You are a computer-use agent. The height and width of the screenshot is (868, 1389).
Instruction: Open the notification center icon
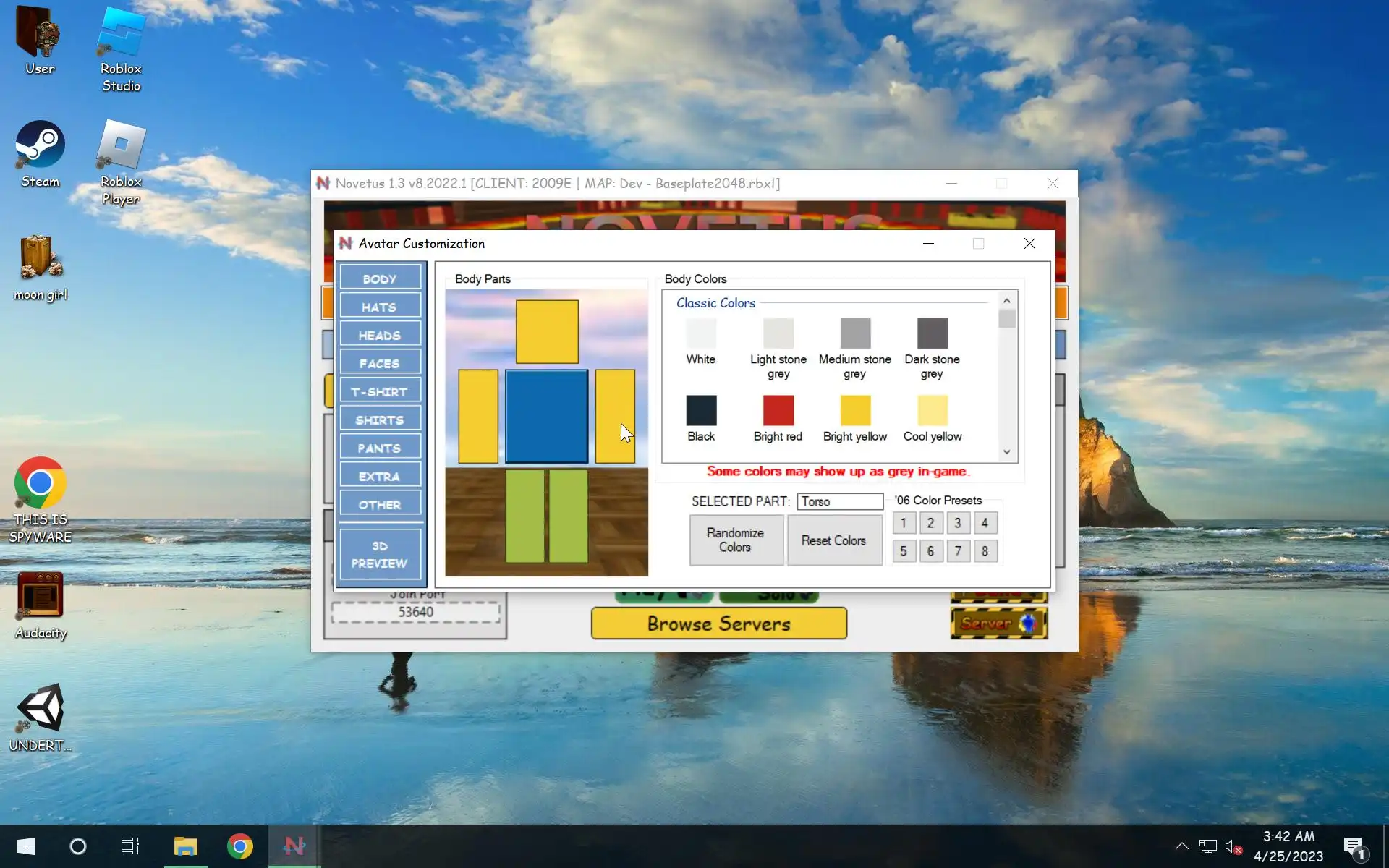(x=1353, y=846)
